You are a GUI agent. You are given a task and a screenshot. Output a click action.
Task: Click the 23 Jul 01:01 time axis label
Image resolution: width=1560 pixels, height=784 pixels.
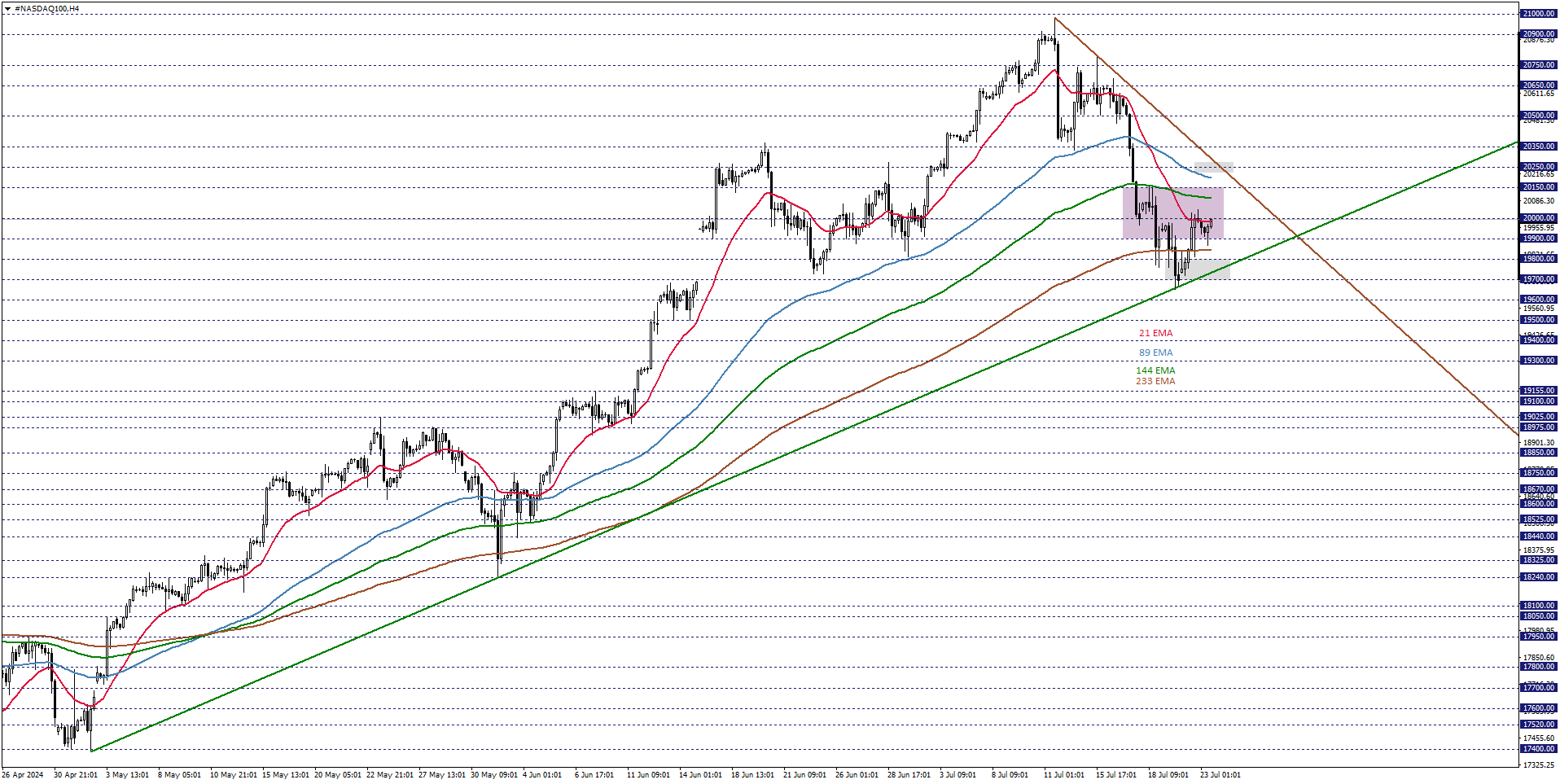tap(1220, 775)
